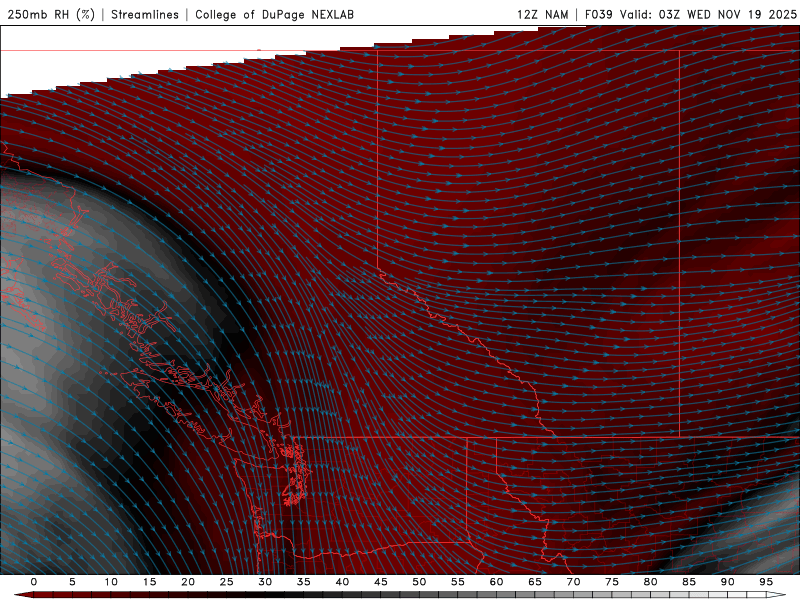800x600 pixels.
Task: Click the '12Z NAM' model label
Action: click(543, 14)
